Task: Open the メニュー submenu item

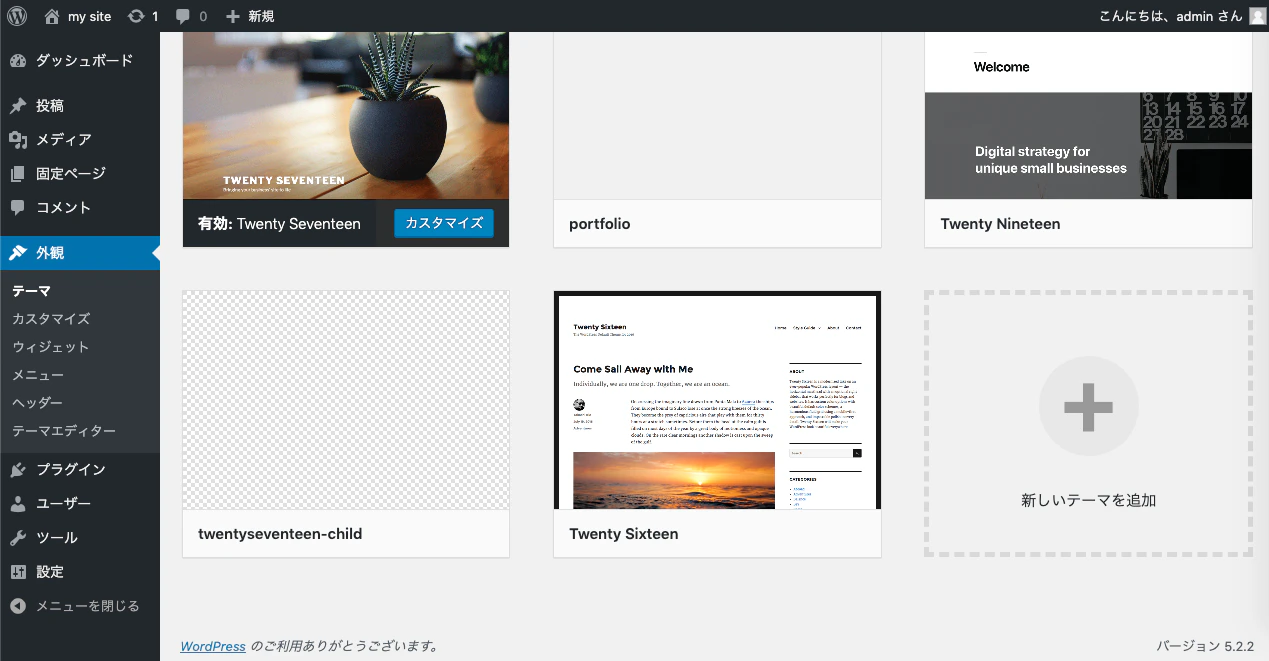Action: tap(38, 375)
